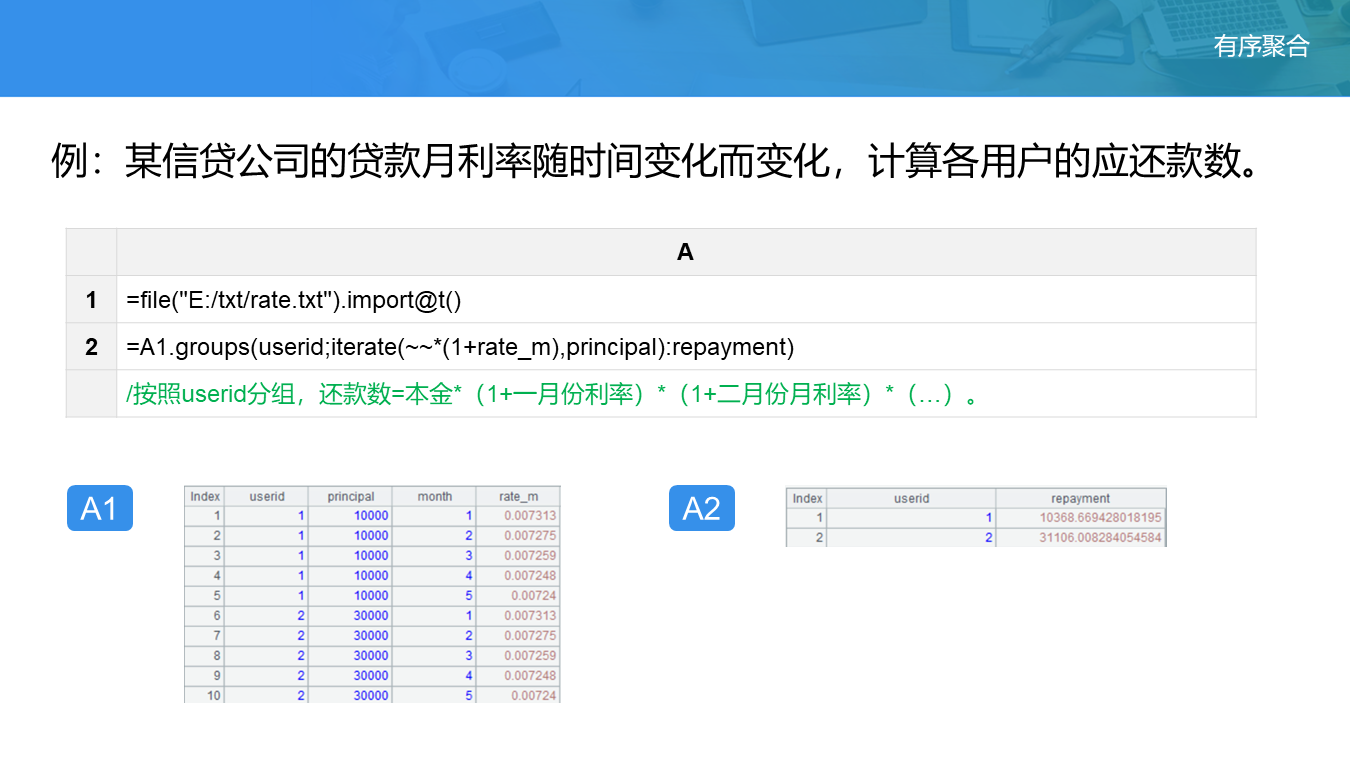Click the rate_m column header in A1 table
Viewport: 1350px width, 759px height.
point(518,496)
